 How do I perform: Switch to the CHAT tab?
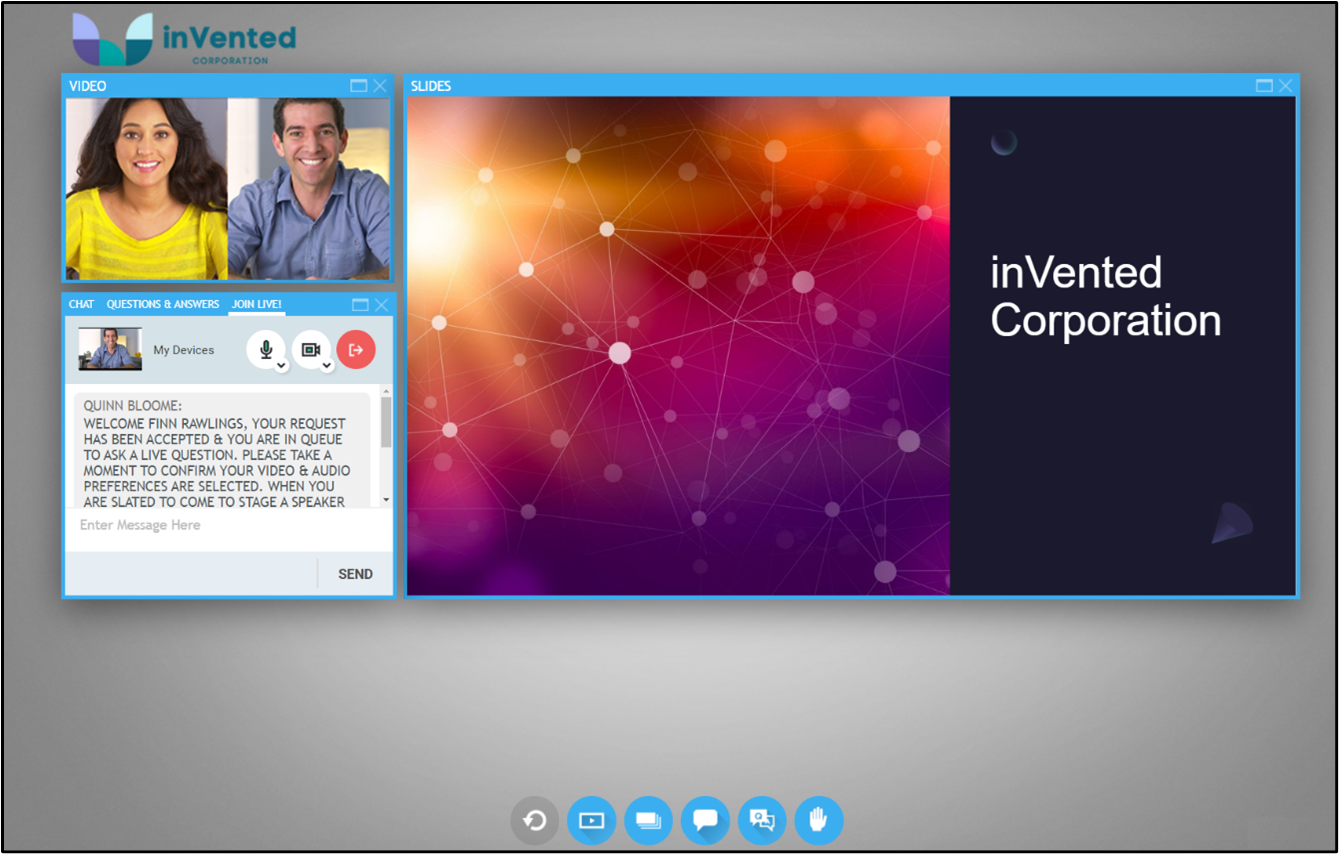point(81,304)
